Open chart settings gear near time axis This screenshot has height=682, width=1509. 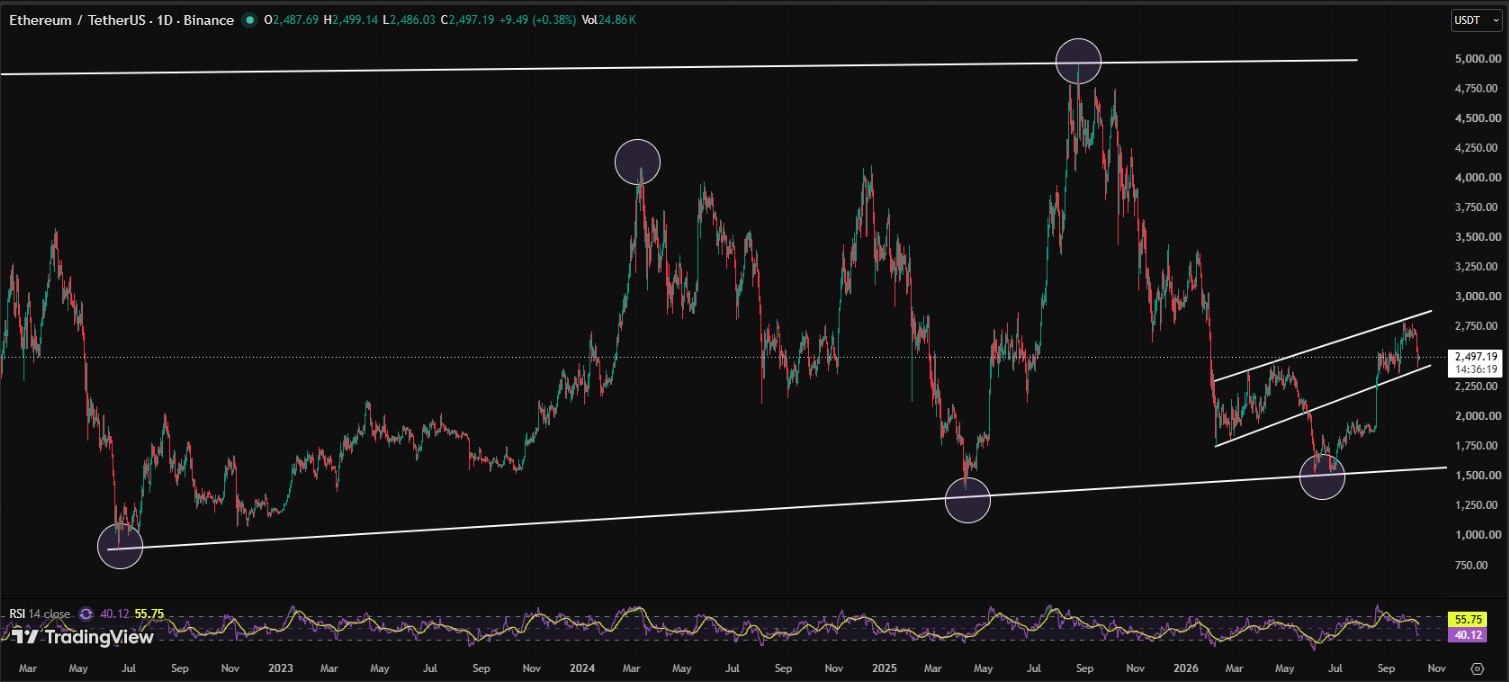tap(1478, 669)
